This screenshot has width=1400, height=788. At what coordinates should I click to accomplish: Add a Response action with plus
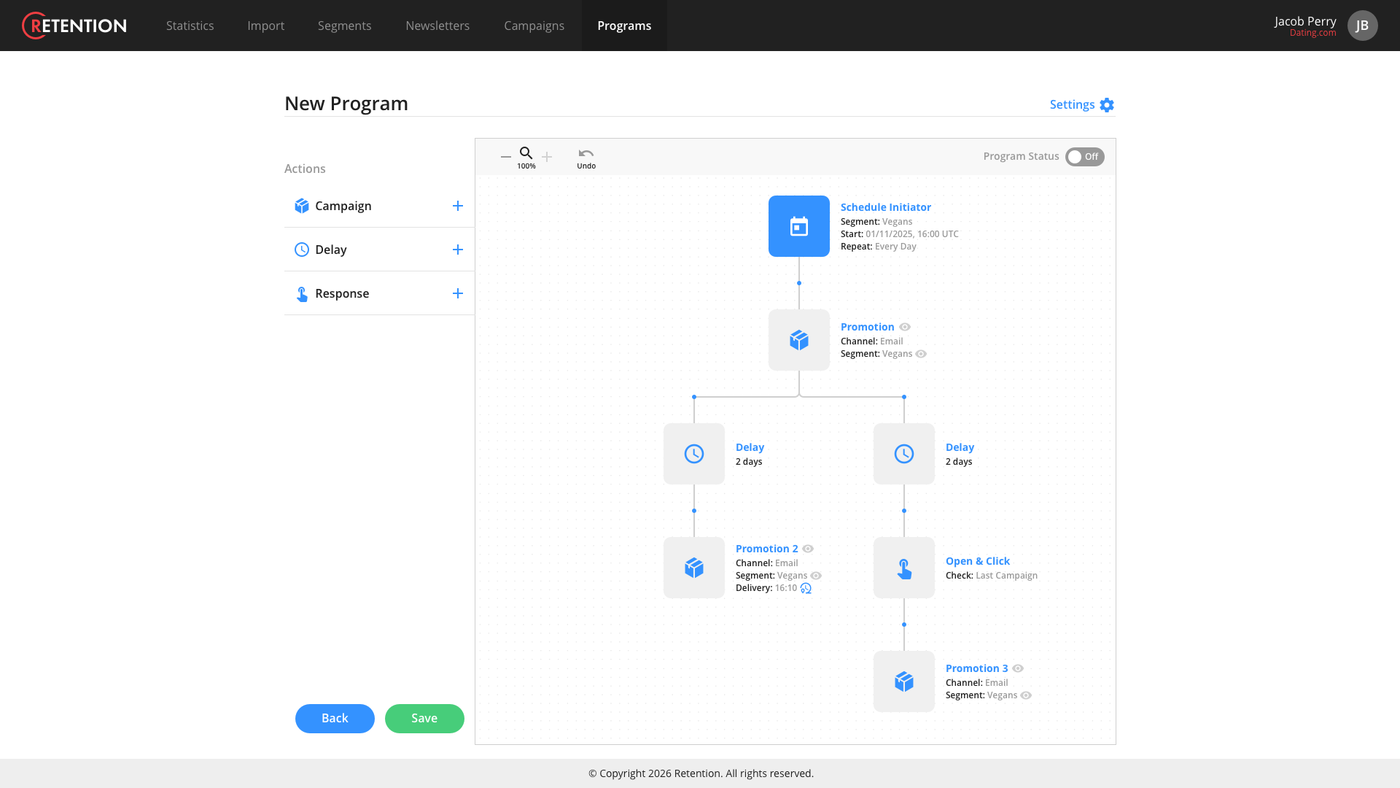[458, 294]
